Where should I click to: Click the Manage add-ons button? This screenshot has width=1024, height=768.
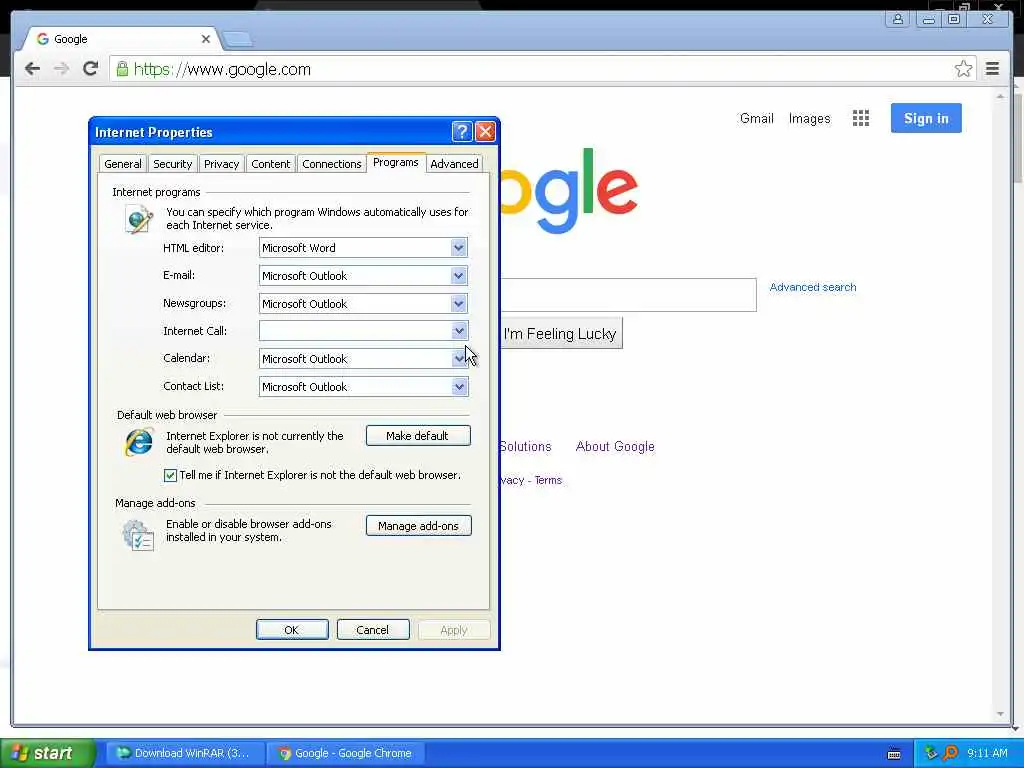[419, 526]
